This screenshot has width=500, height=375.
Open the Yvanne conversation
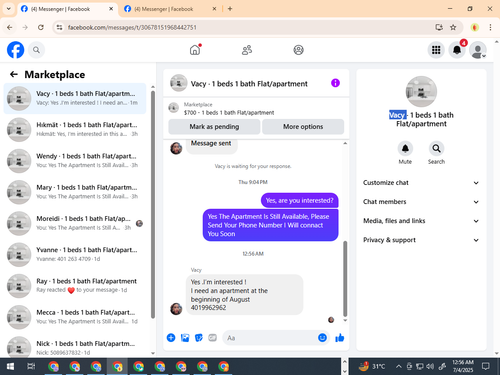point(75,254)
